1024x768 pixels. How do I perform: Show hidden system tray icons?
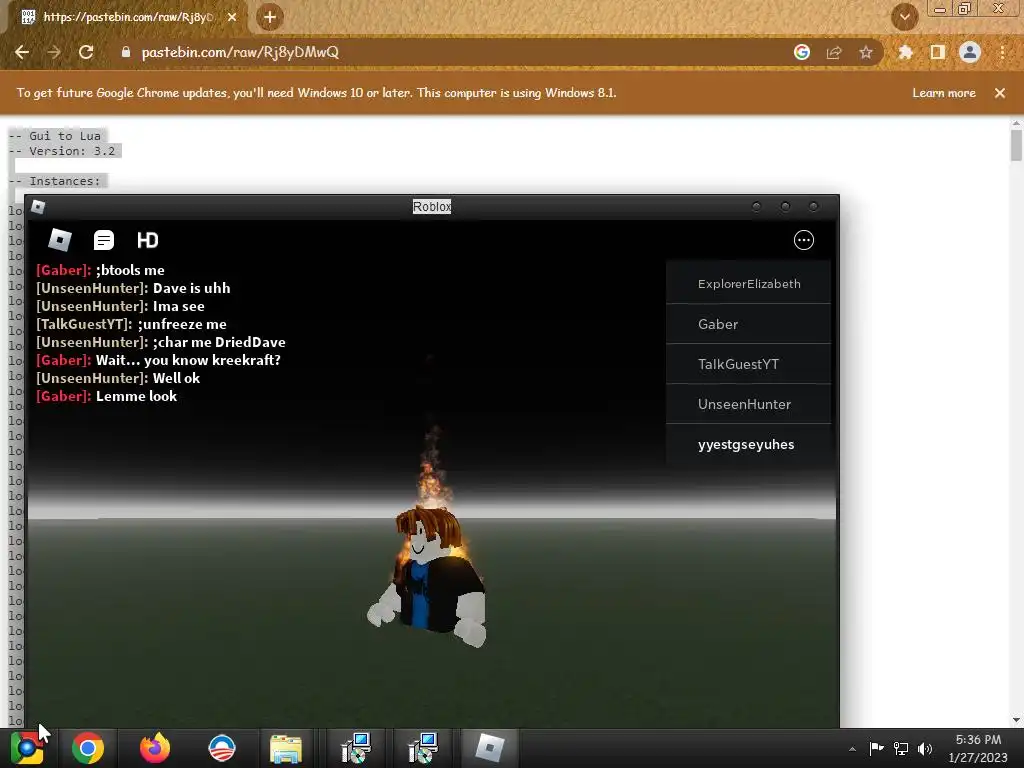click(x=852, y=749)
